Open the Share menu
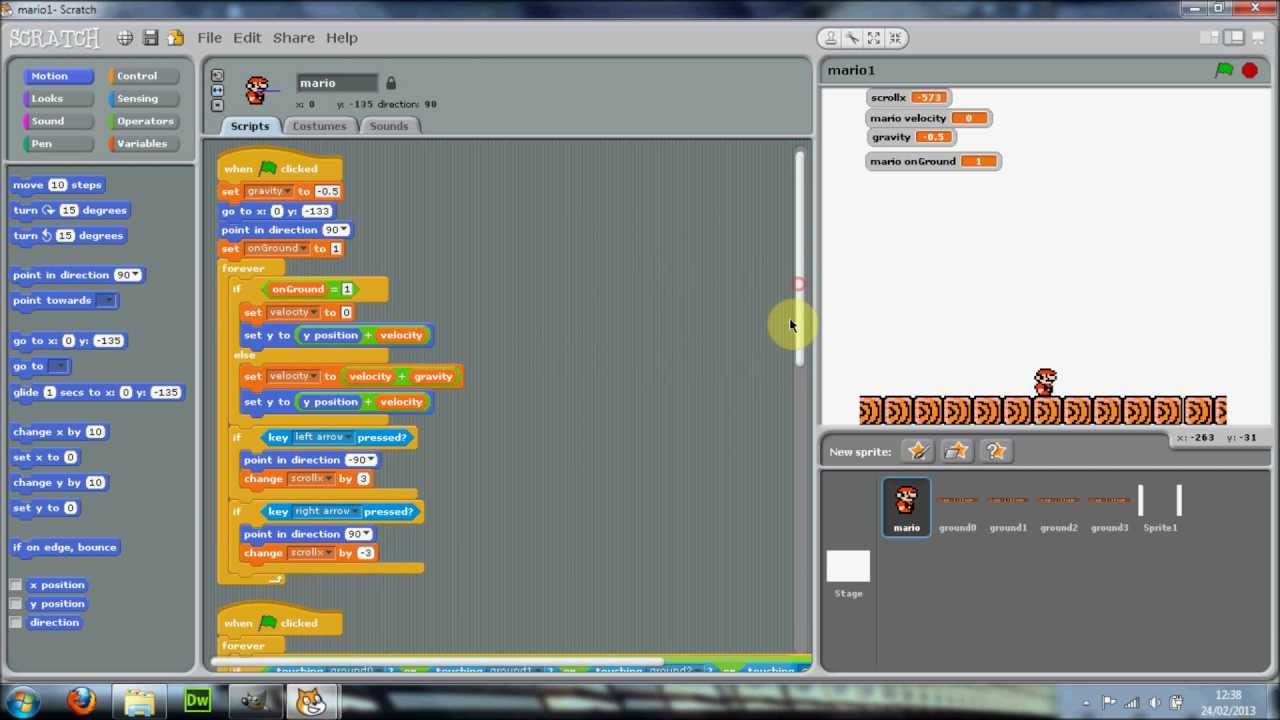 click(294, 38)
